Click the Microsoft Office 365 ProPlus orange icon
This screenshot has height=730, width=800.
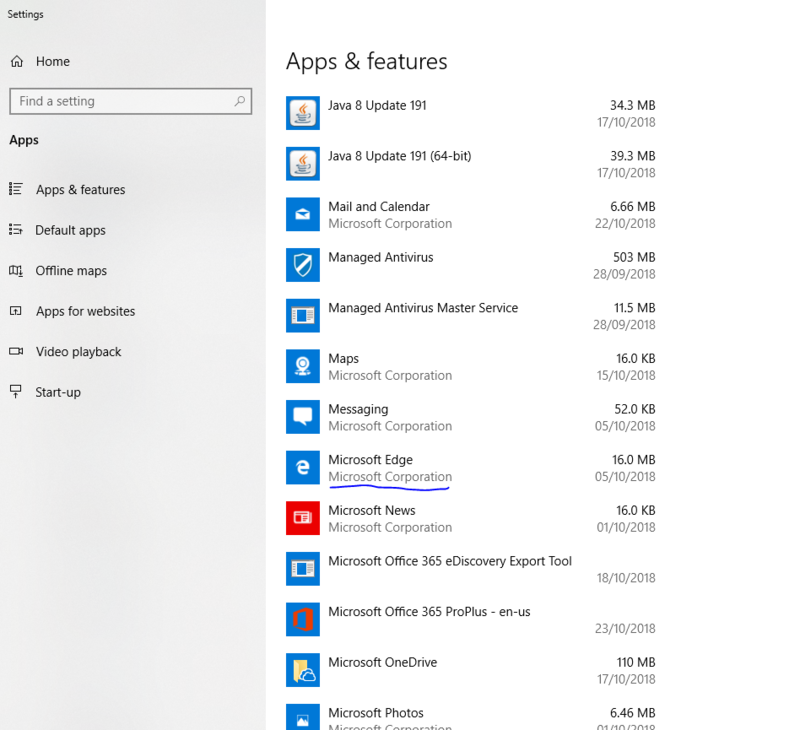coord(303,620)
